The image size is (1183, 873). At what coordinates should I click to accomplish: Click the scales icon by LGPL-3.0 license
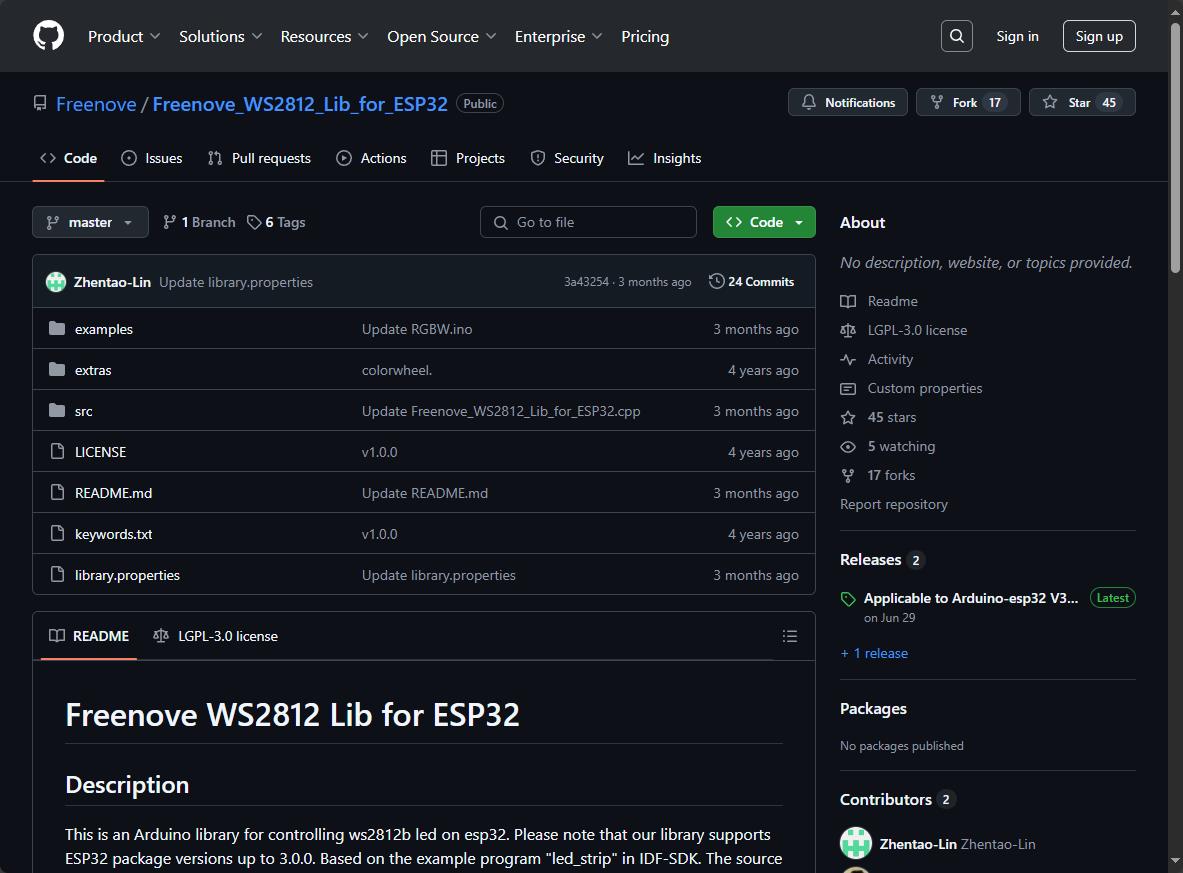848,330
